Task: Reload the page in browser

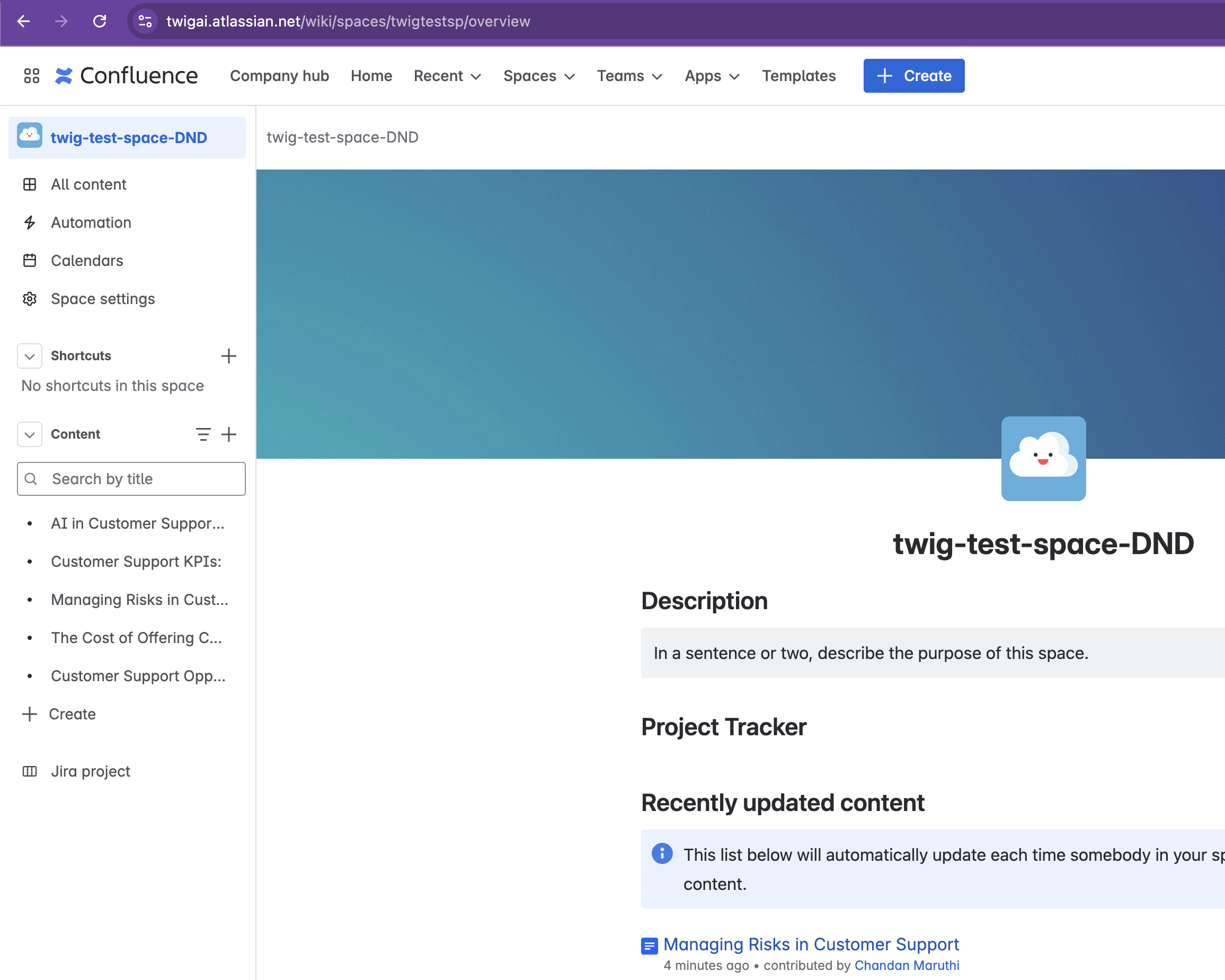Action: pyautogui.click(x=100, y=21)
